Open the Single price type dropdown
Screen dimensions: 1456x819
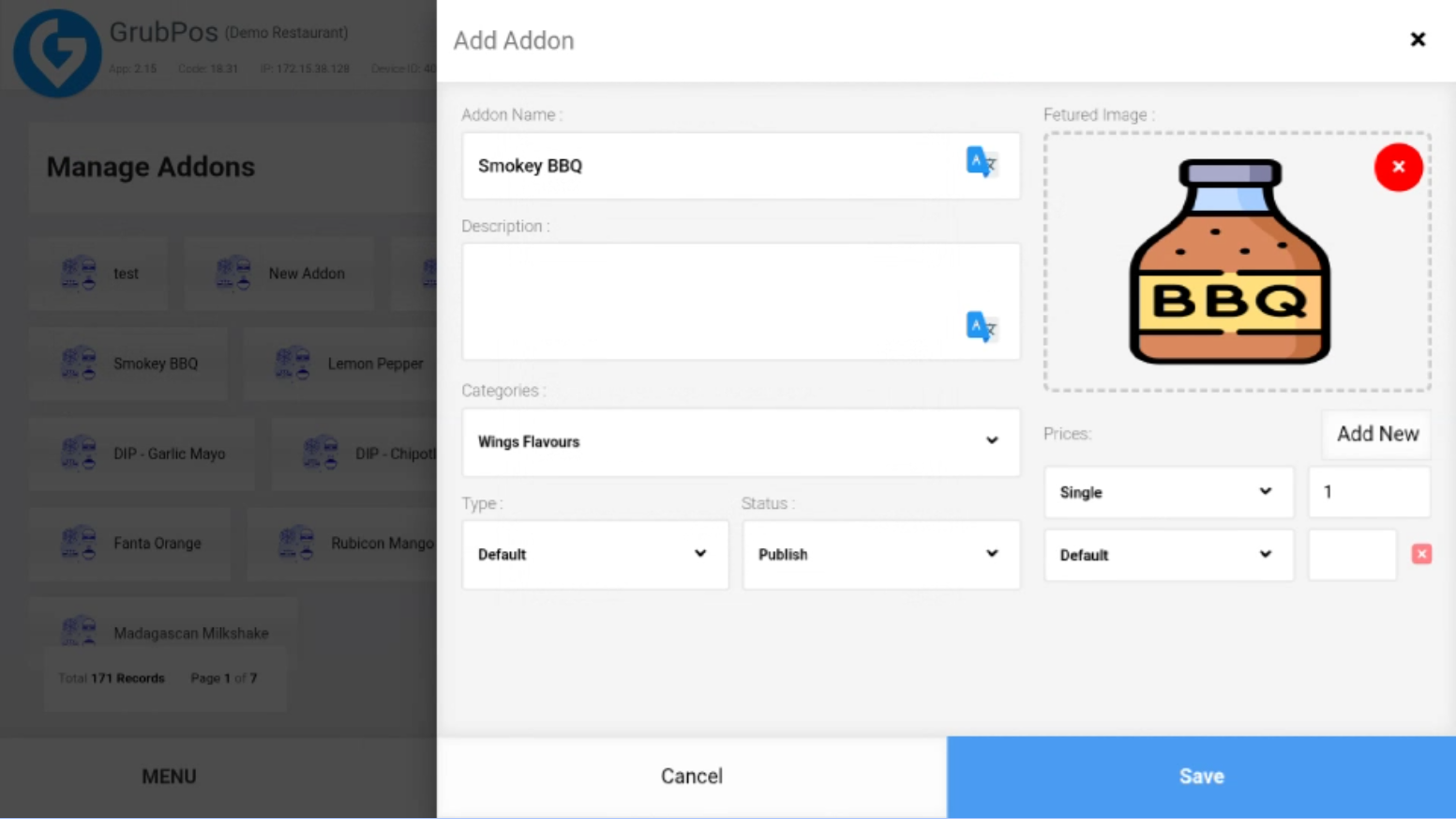1168,492
